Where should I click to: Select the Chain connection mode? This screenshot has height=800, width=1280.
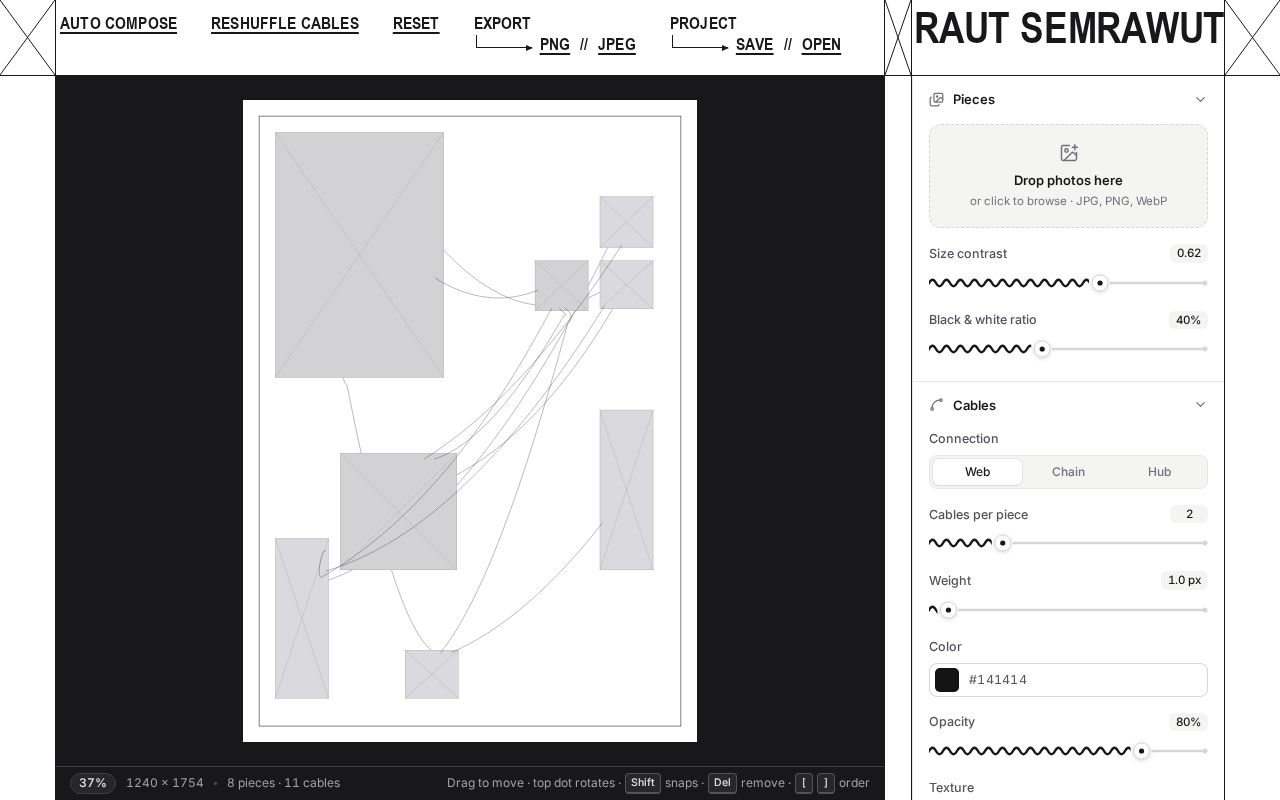tap(1068, 472)
